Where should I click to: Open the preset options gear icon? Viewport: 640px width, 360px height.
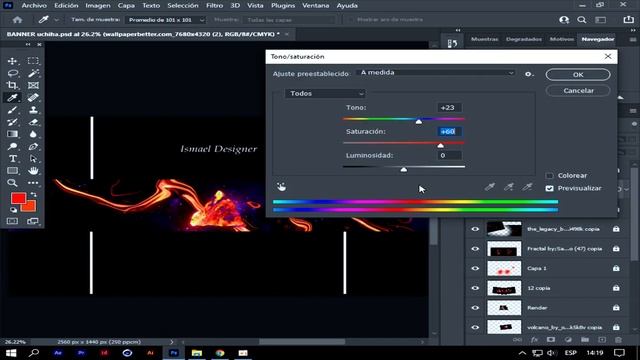coord(529,74)
